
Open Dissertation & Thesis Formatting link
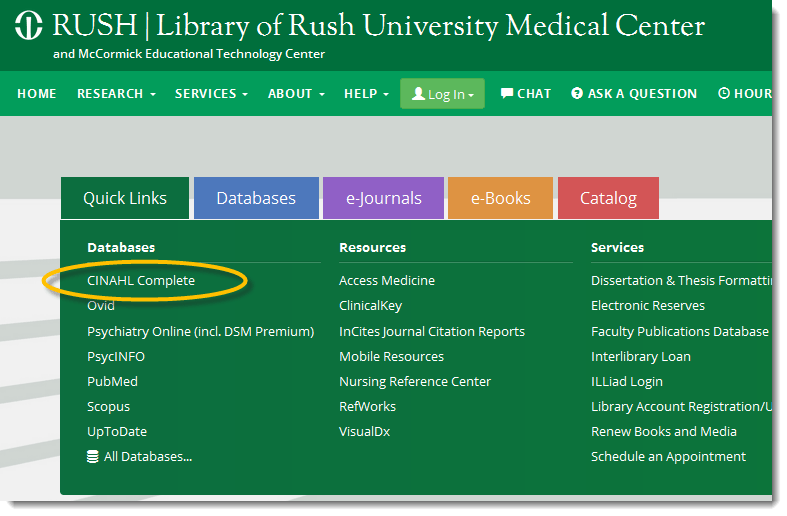pos(681,281)
